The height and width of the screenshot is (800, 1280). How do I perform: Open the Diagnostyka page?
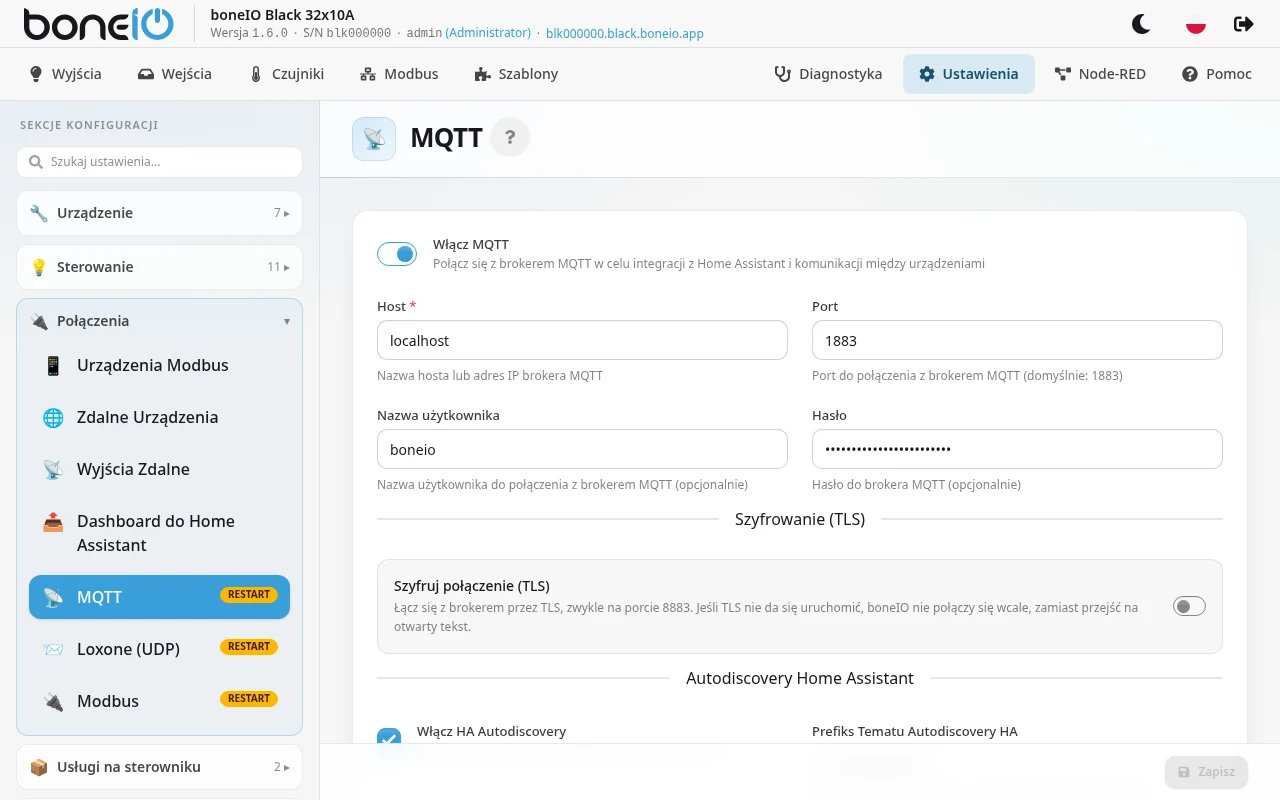tap(828, 74)
